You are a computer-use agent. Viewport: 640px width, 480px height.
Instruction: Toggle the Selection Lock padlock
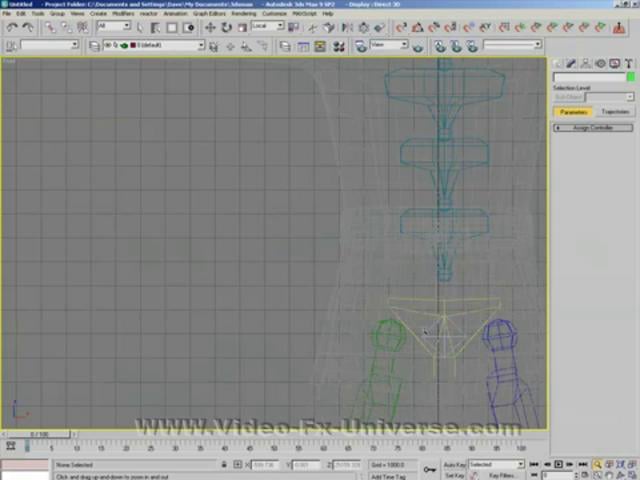tap(224, 464)
